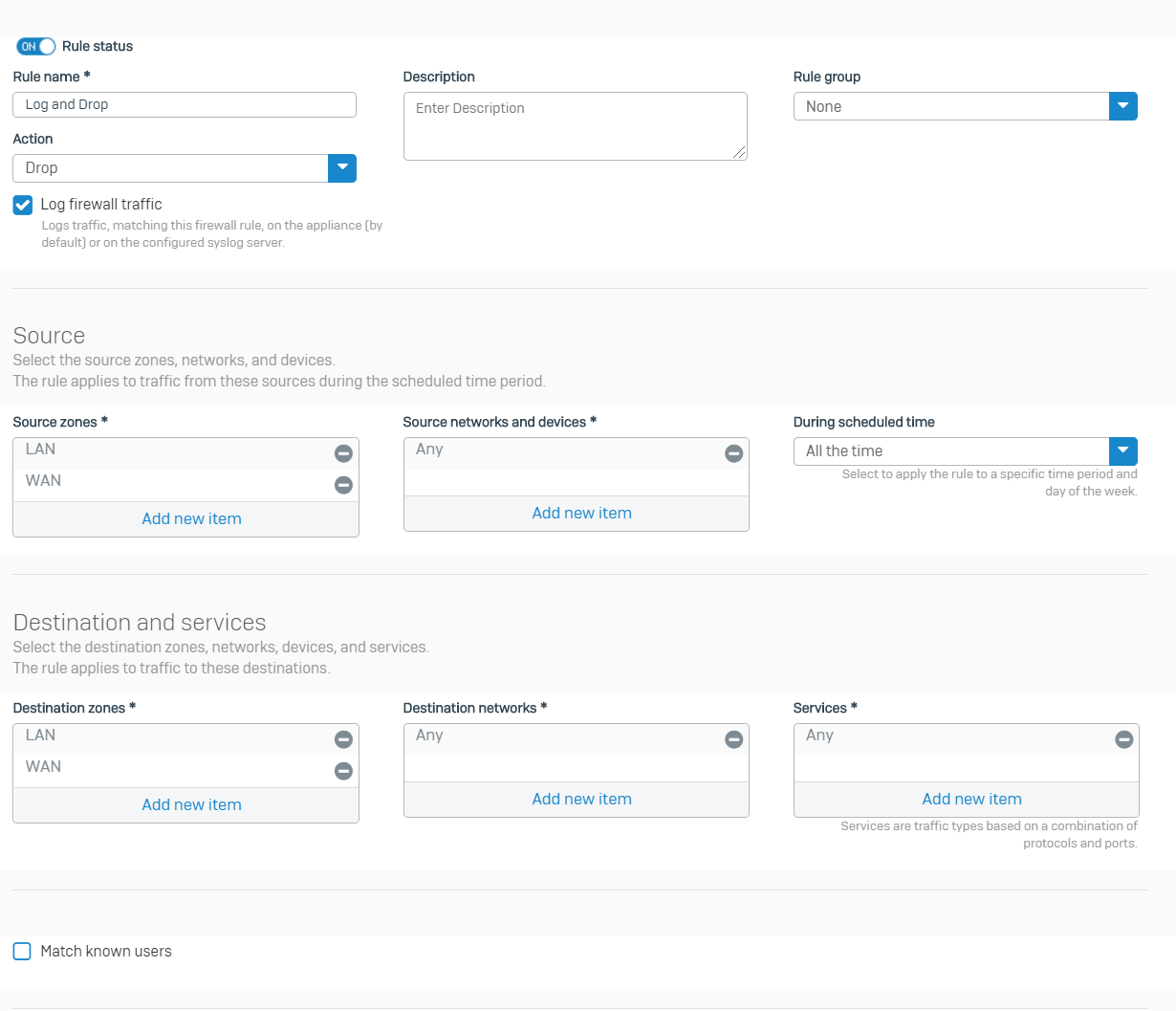Select Any entry in Services list
Viewport: 1176px width, 1011px height.
coord(966,739)
